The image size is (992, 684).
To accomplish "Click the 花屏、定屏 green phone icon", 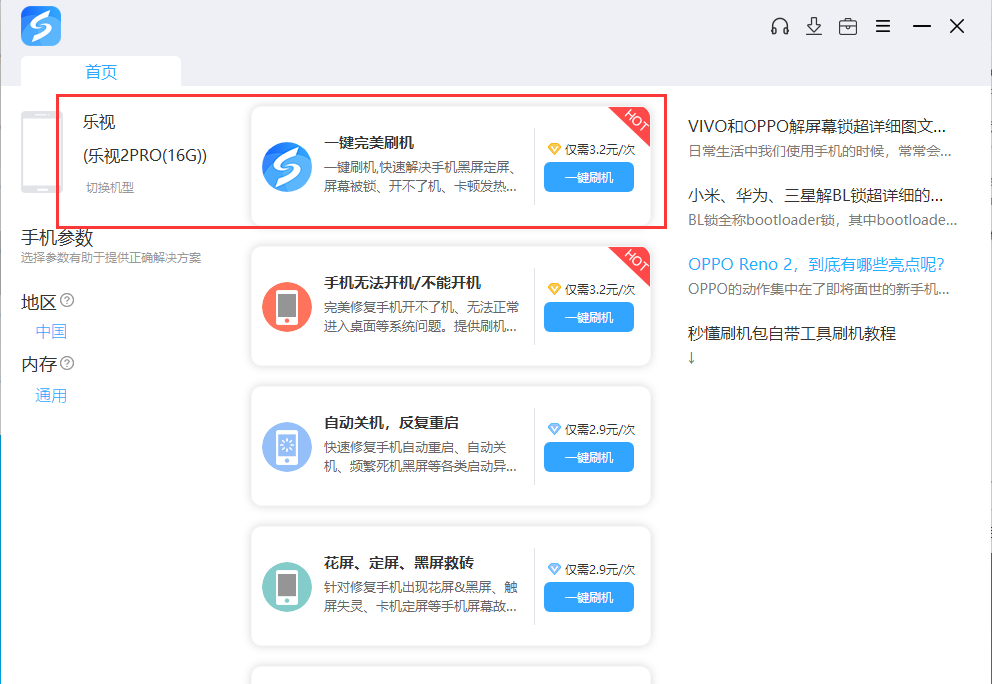I will [287, 587].
